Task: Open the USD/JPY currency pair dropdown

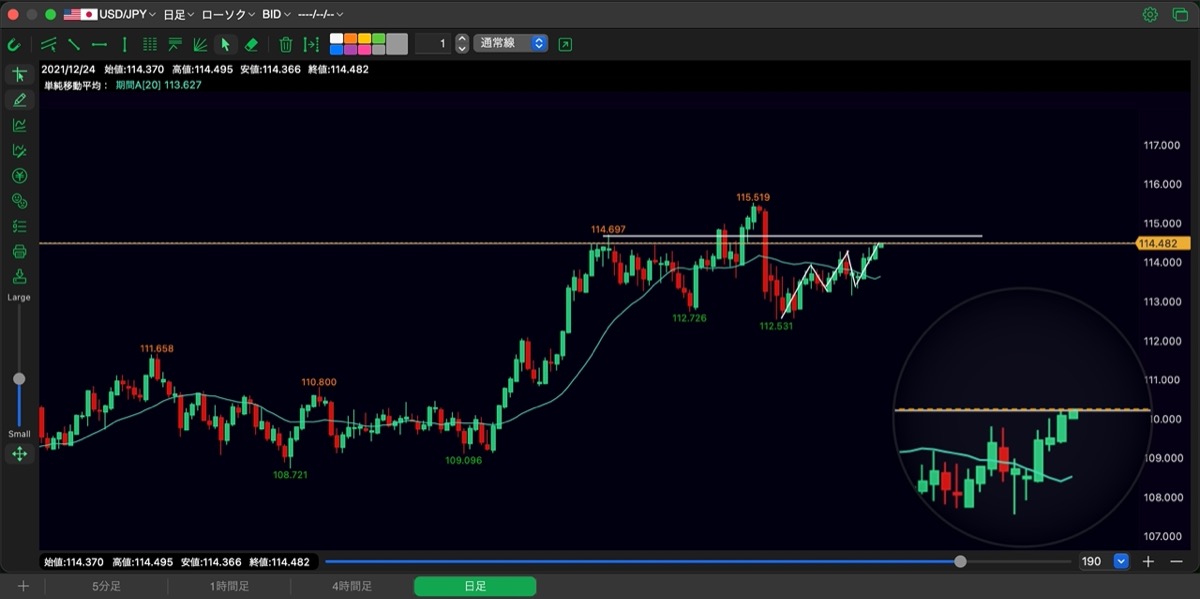Action: [110, 15]
